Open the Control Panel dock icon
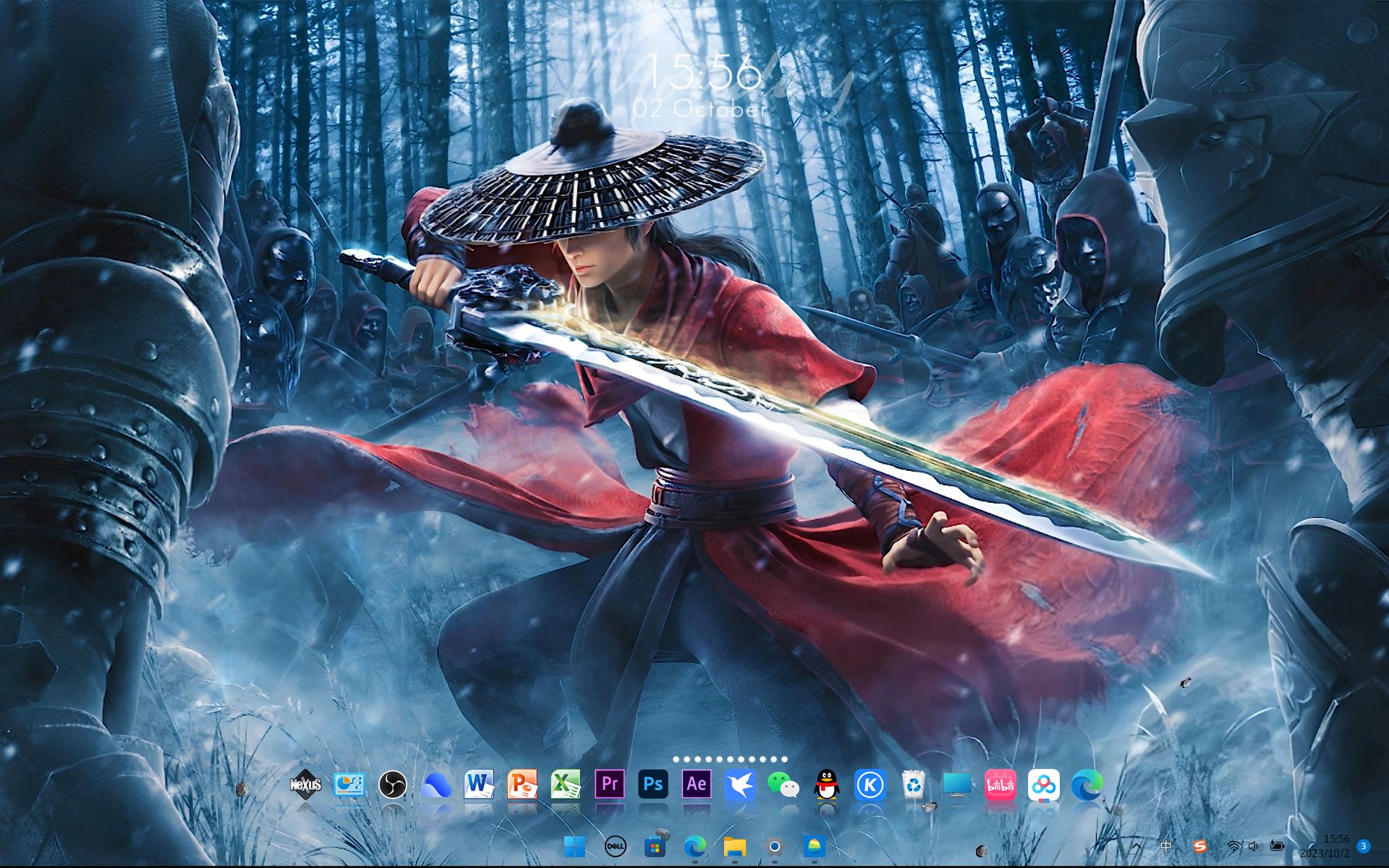This screenshot has width=1389, height=868. [349, 785]
